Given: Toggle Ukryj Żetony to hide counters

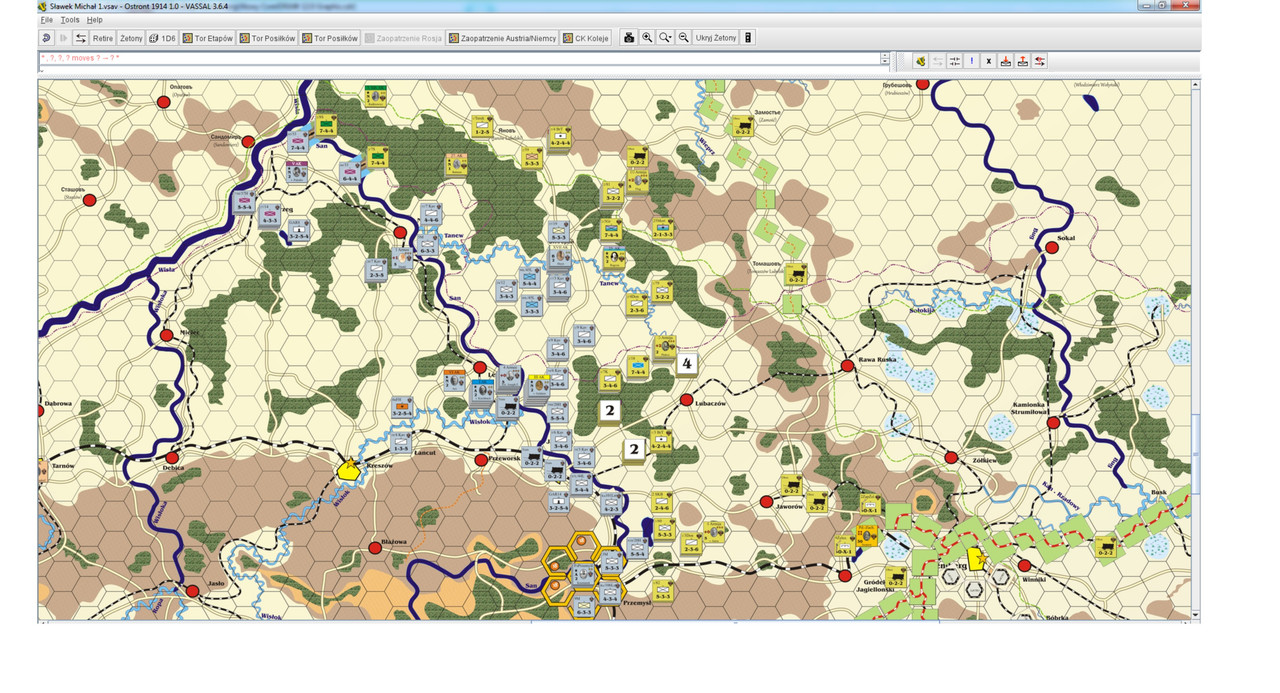Looking at the screenshot, I should (716, 38).
